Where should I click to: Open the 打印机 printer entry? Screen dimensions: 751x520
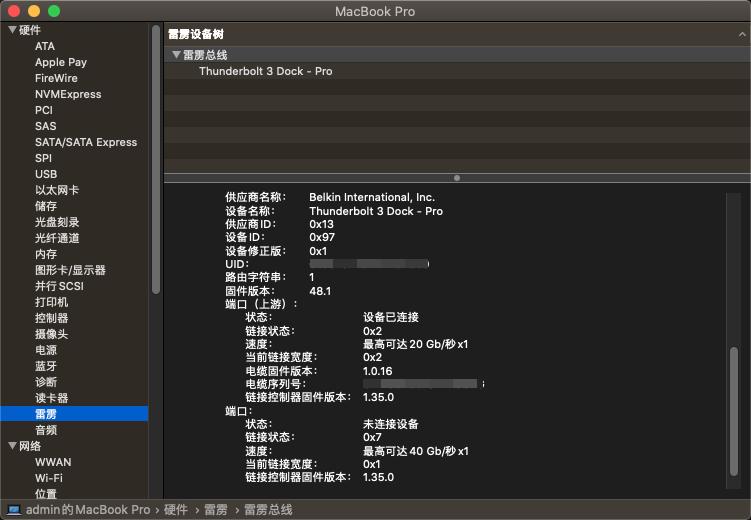click(x=51, y=302)
